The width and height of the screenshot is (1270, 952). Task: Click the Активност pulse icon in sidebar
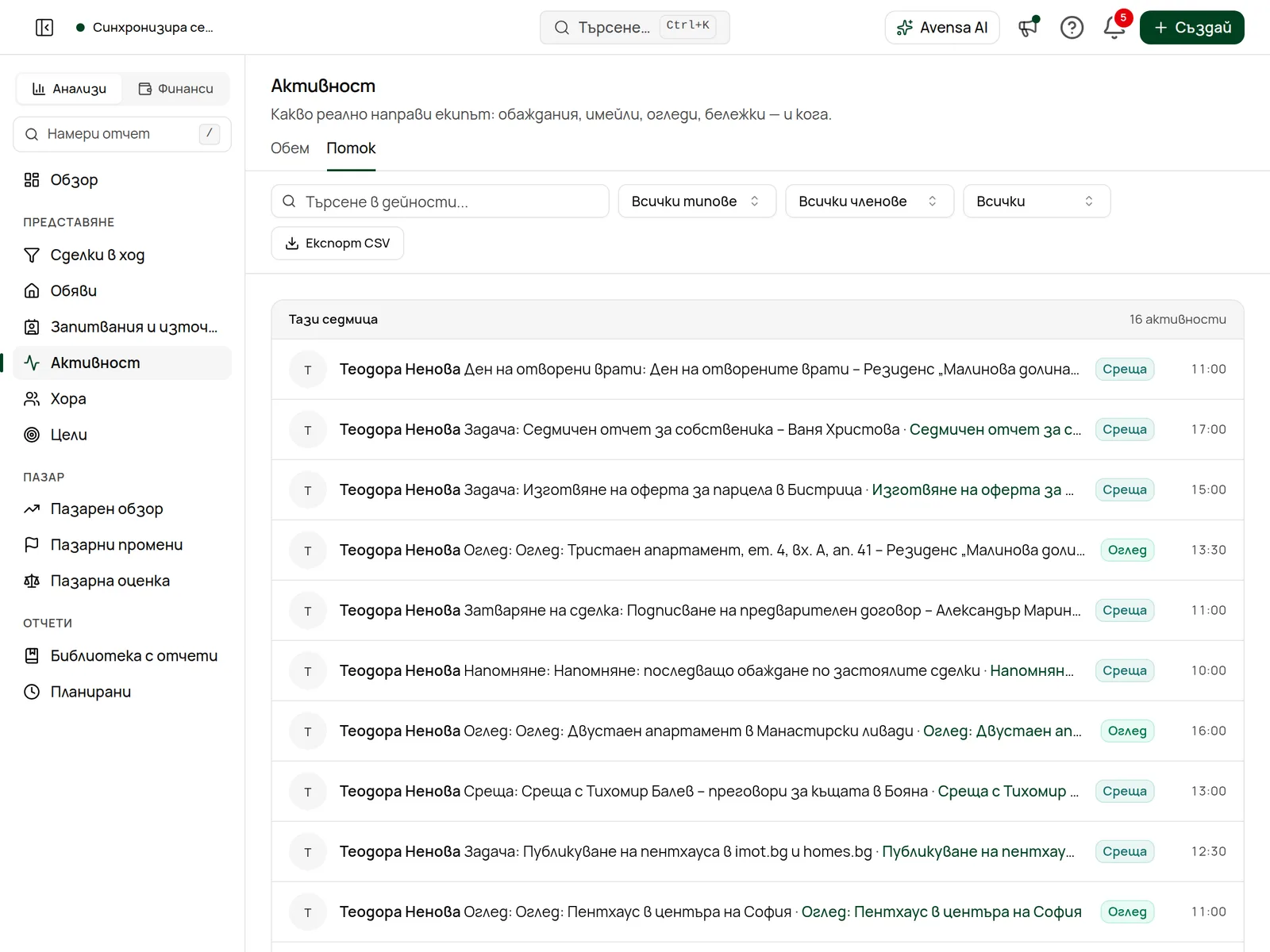32,363
